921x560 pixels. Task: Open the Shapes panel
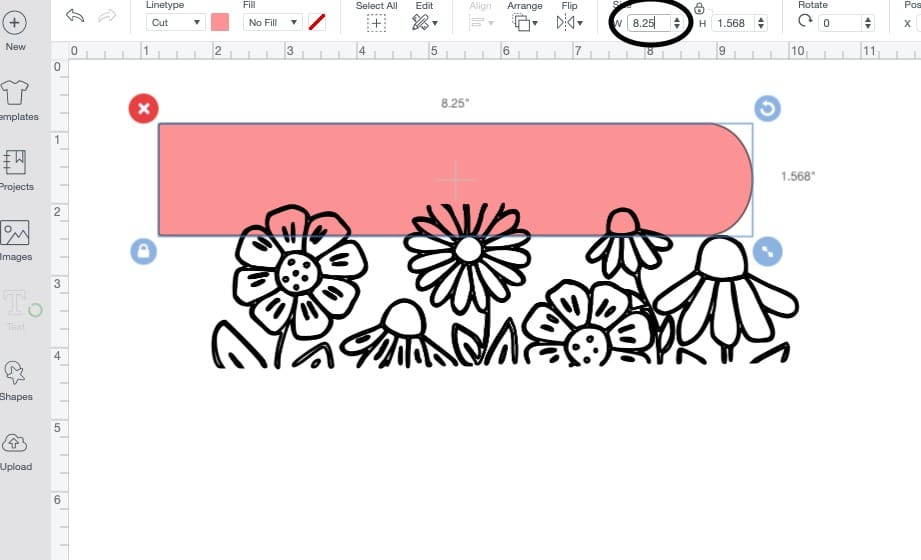14,373
